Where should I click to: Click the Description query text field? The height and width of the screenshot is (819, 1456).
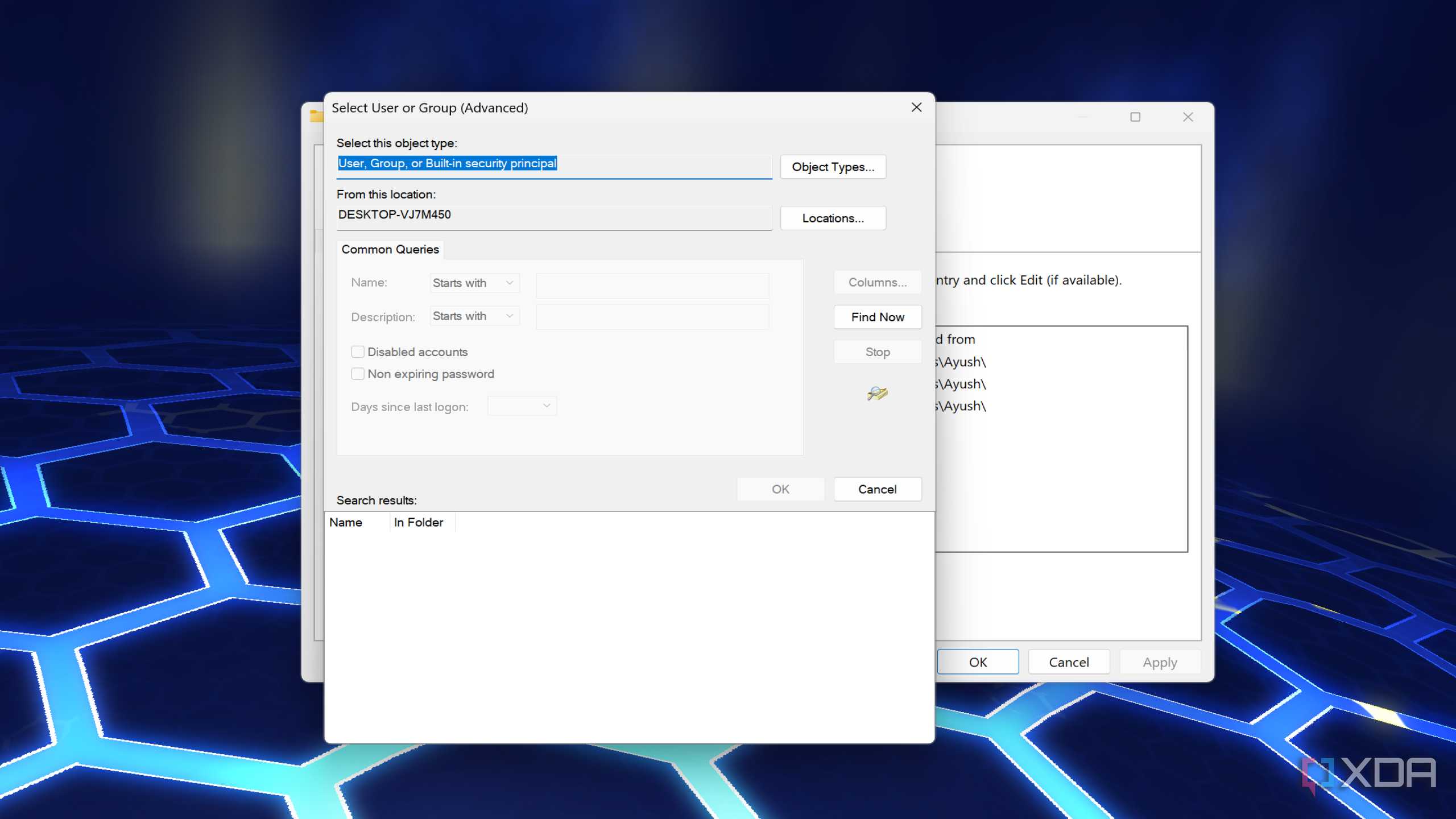pos(652,317)
